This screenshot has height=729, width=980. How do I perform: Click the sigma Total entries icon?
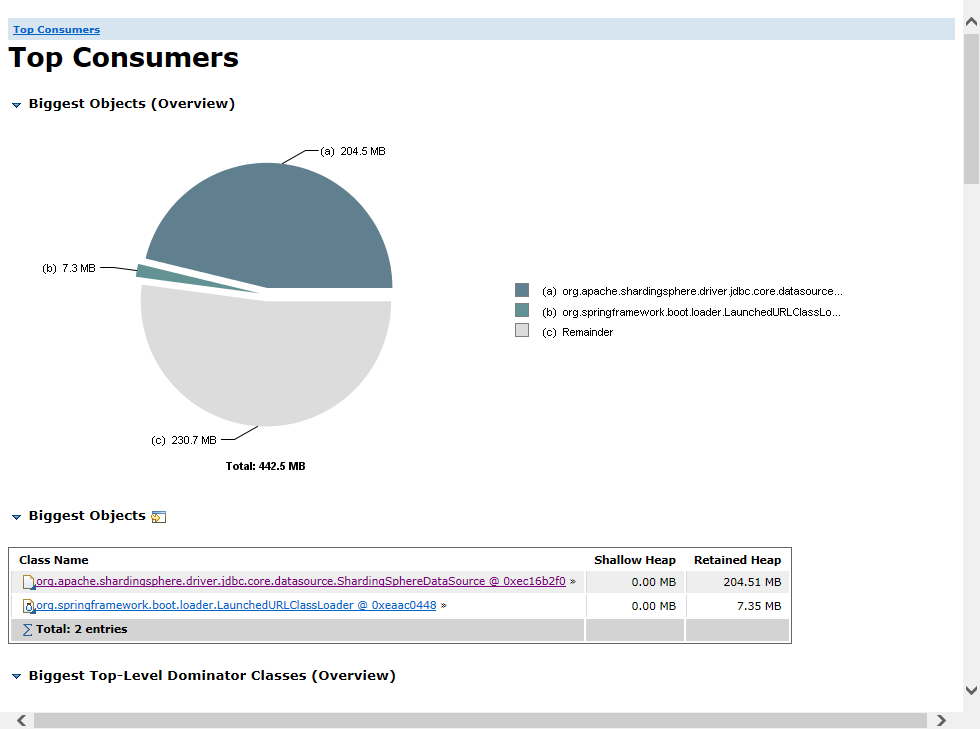tap(27, 630)
